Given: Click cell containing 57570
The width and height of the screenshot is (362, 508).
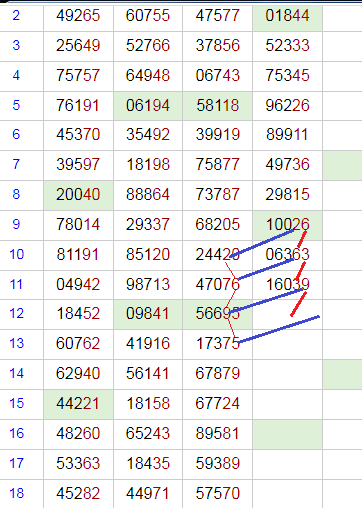Looking at the screenshot, I should coord(218,494).
